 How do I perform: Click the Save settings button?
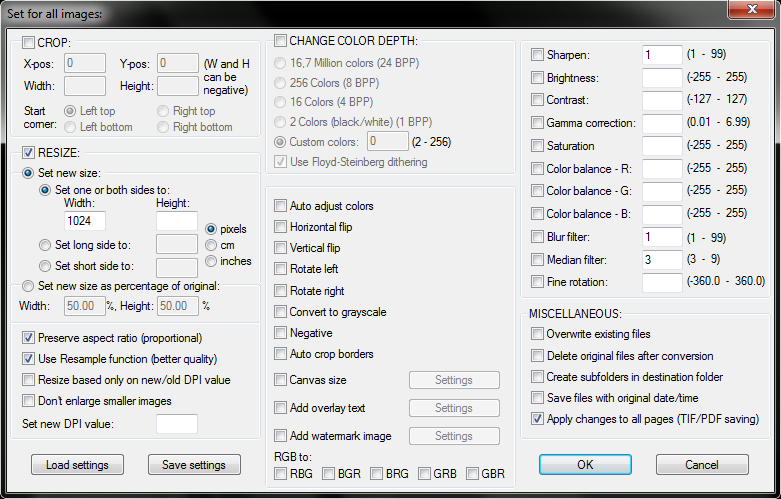194,465
